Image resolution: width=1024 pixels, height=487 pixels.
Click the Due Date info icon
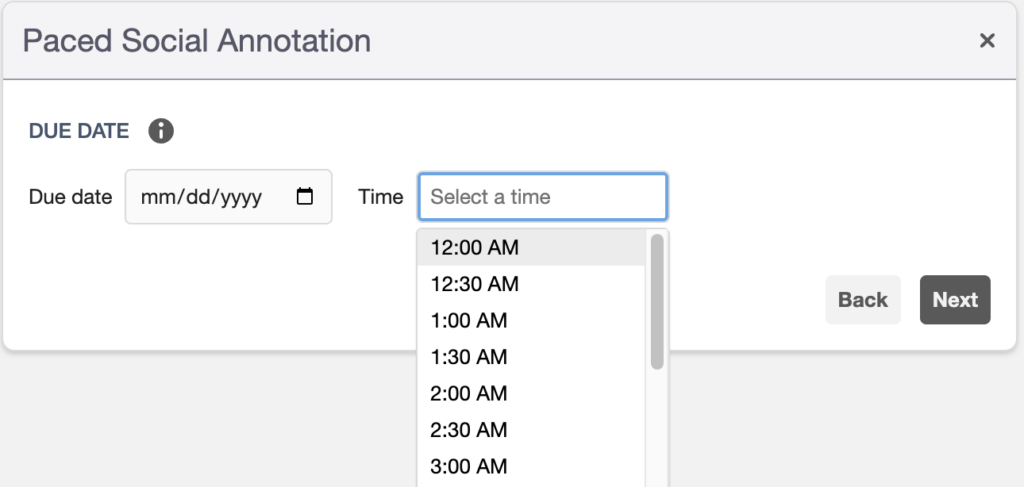(x=161, y=131)
